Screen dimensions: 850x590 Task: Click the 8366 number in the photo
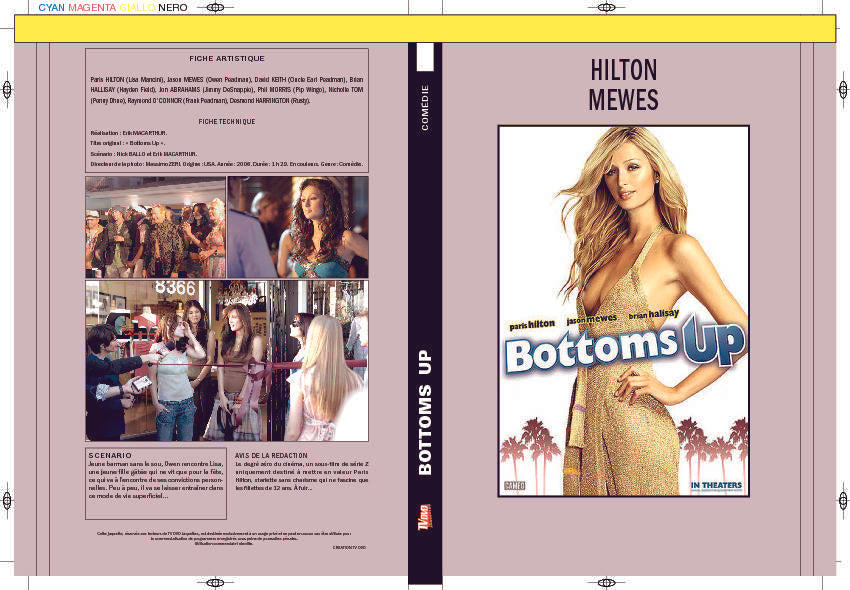pos(175,287)
